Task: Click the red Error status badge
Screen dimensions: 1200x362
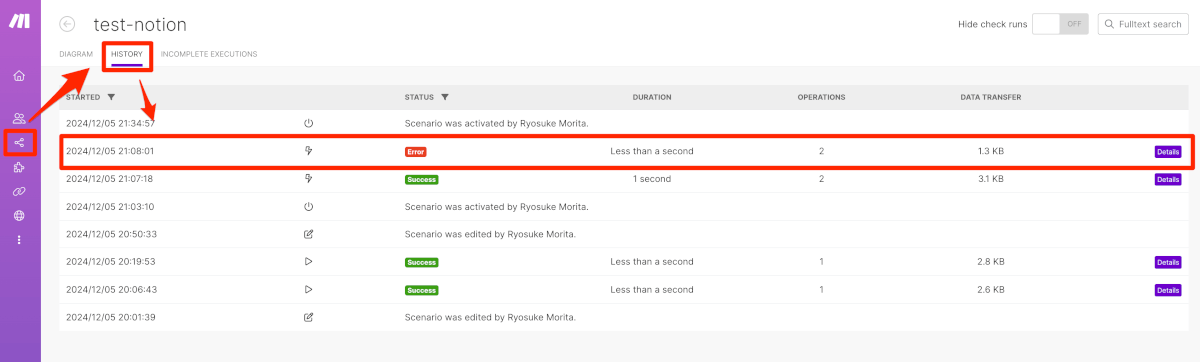Action: coord(415,152)
